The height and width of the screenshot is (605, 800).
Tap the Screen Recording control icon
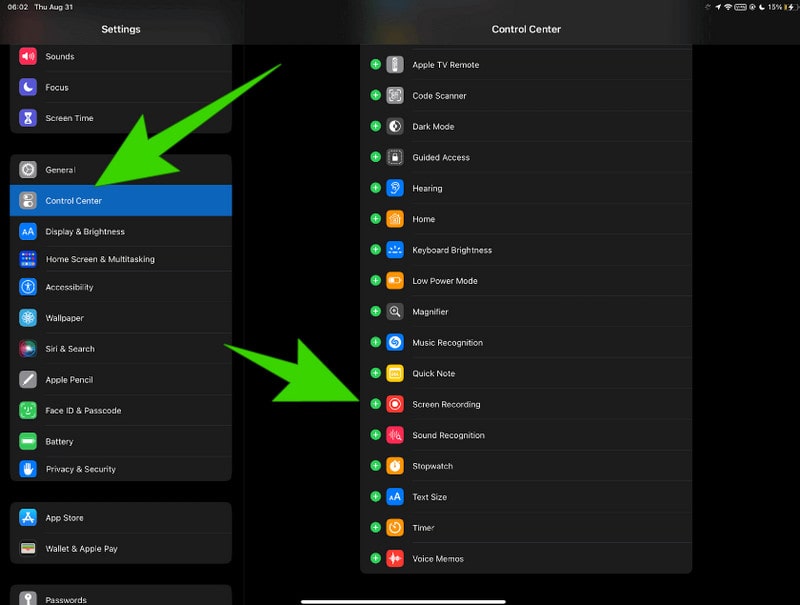point(395,404)
